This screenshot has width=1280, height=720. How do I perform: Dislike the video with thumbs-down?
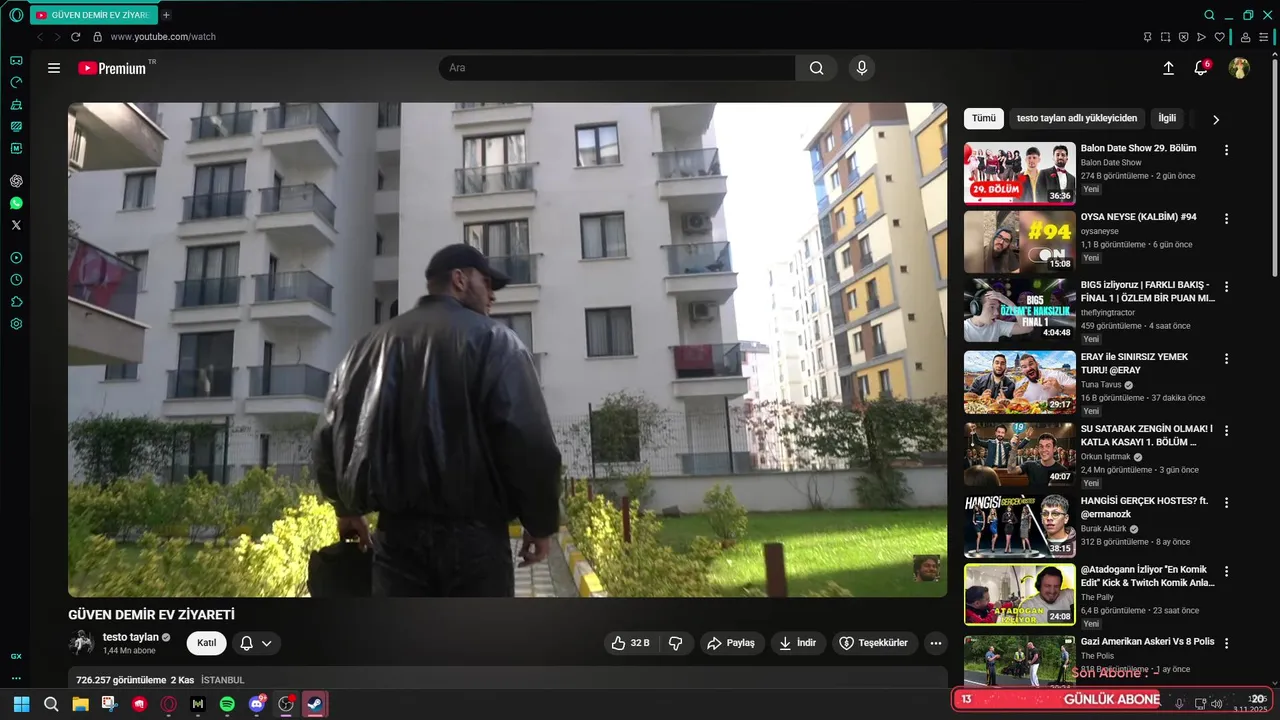[676, 643]
